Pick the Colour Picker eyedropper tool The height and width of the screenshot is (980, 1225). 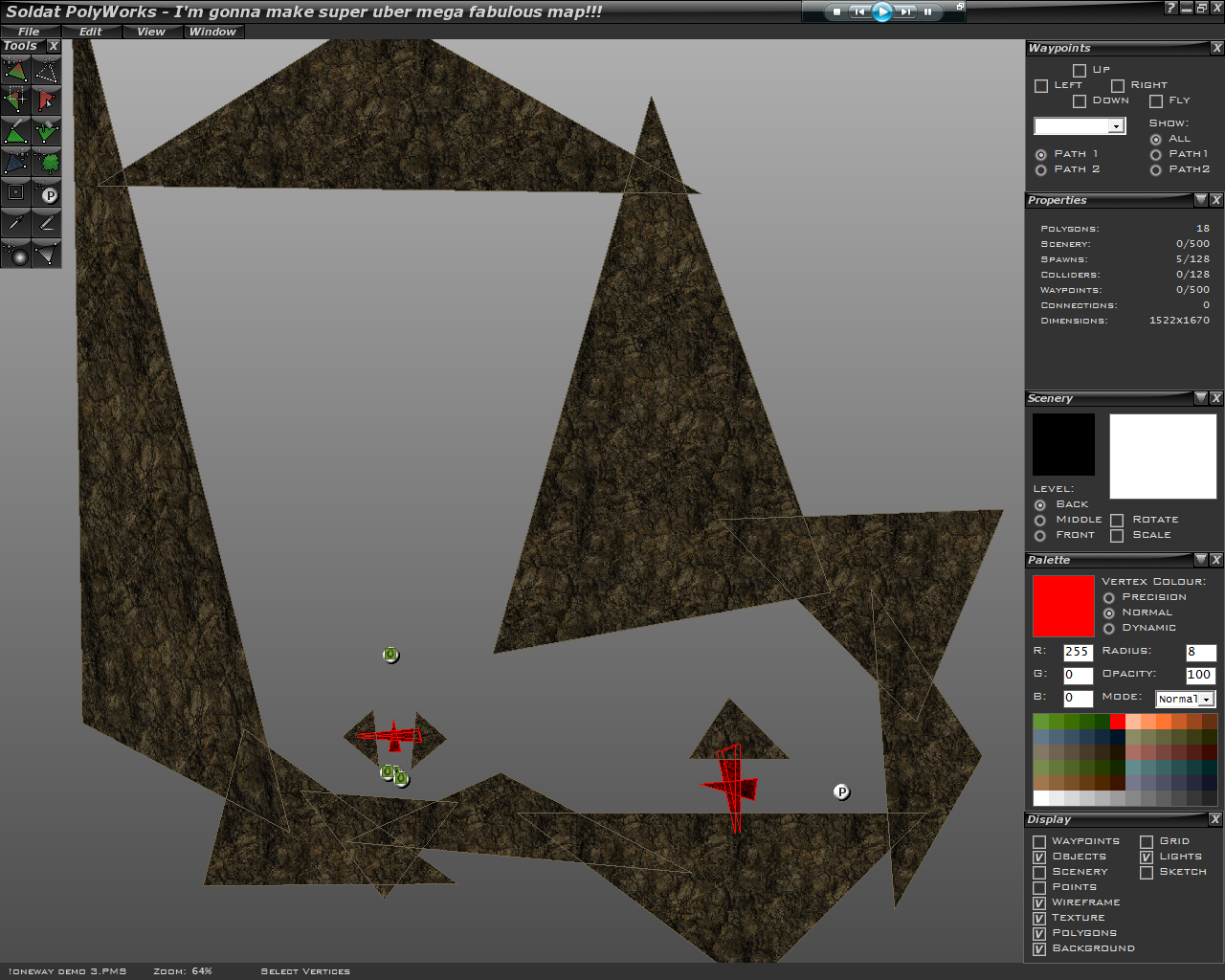pyautogui.click(x=16, y=223)
